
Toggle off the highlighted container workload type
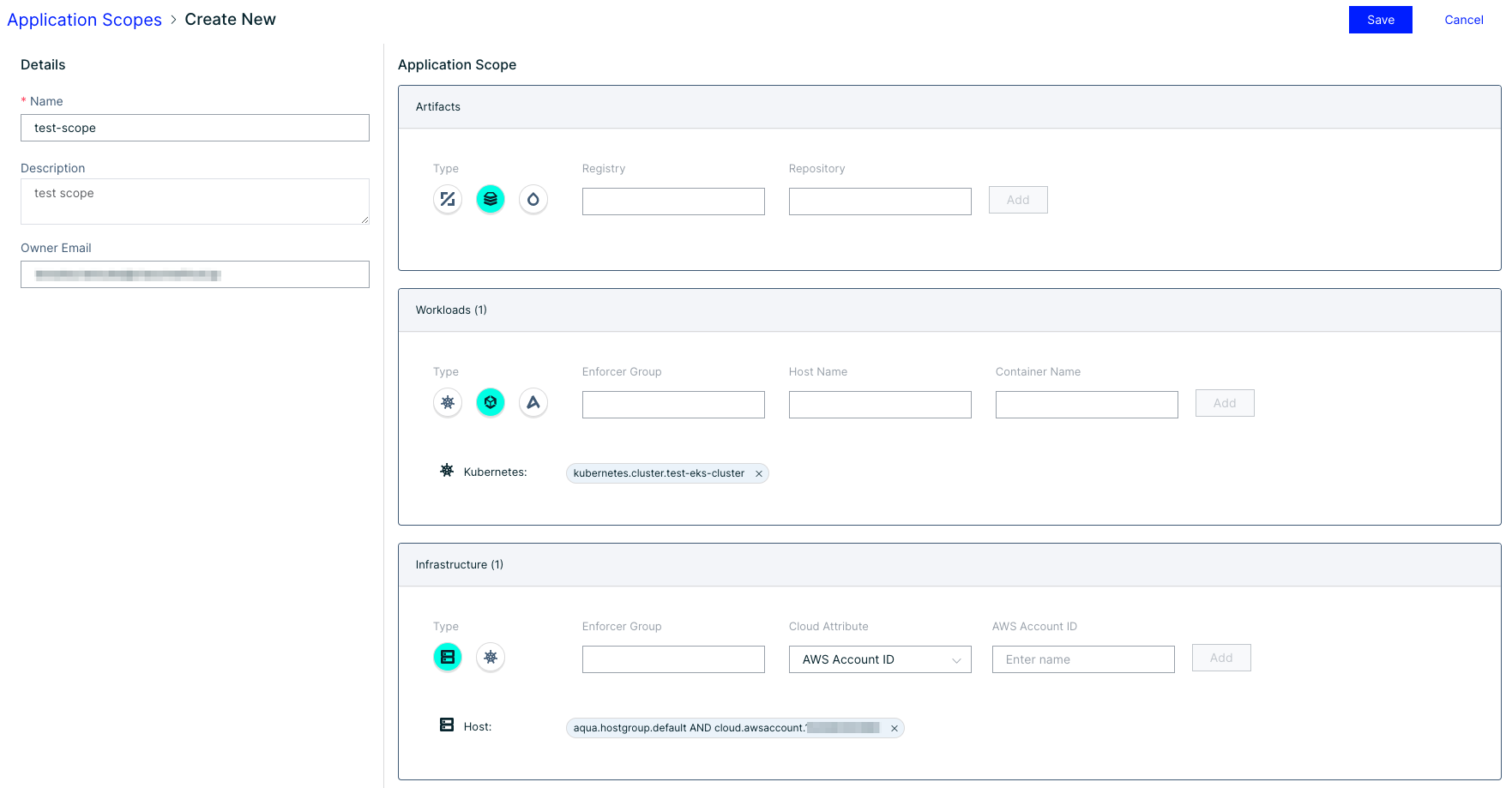coord(490,401)
